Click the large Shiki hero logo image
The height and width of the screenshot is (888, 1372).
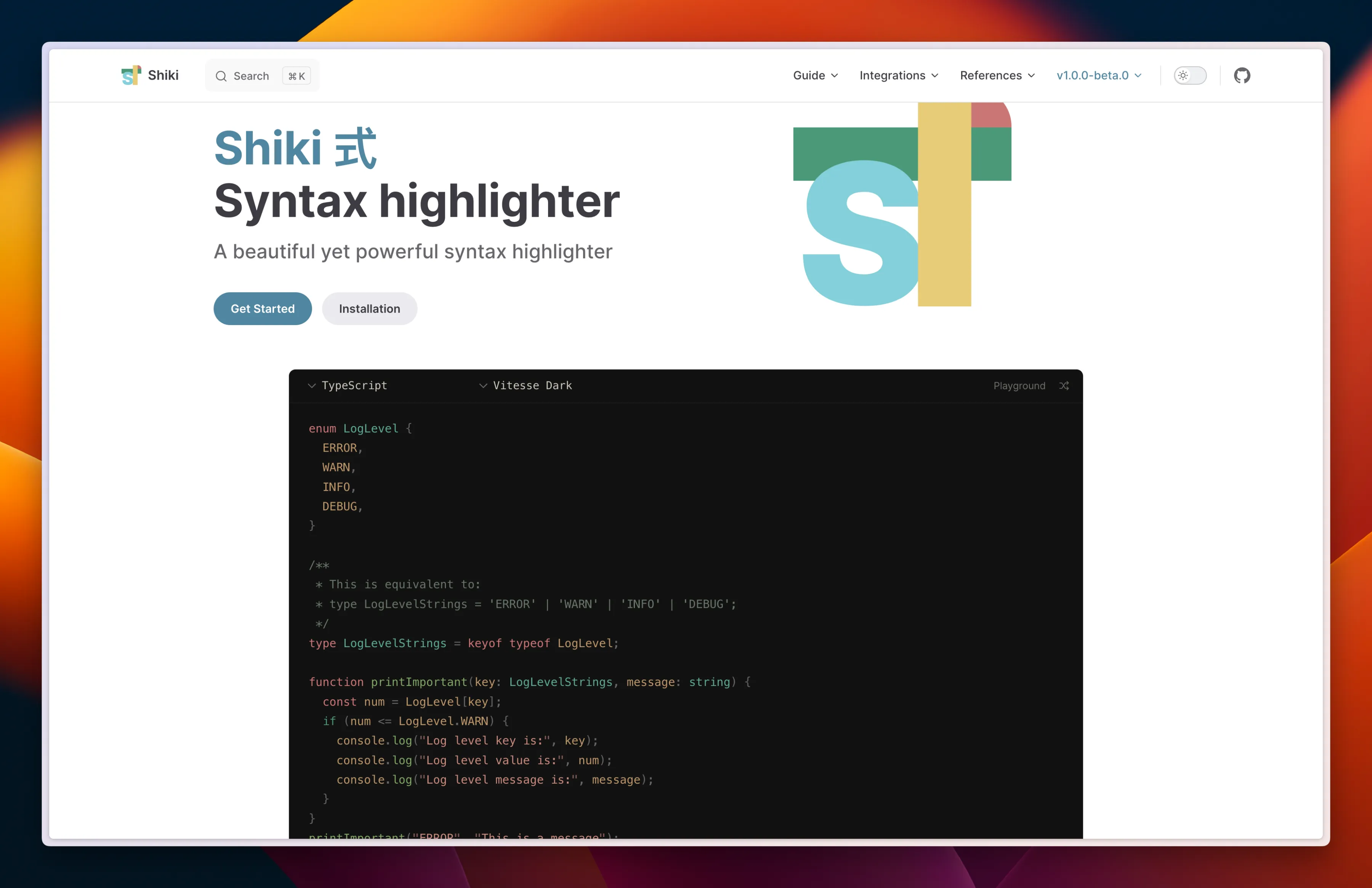902,205
